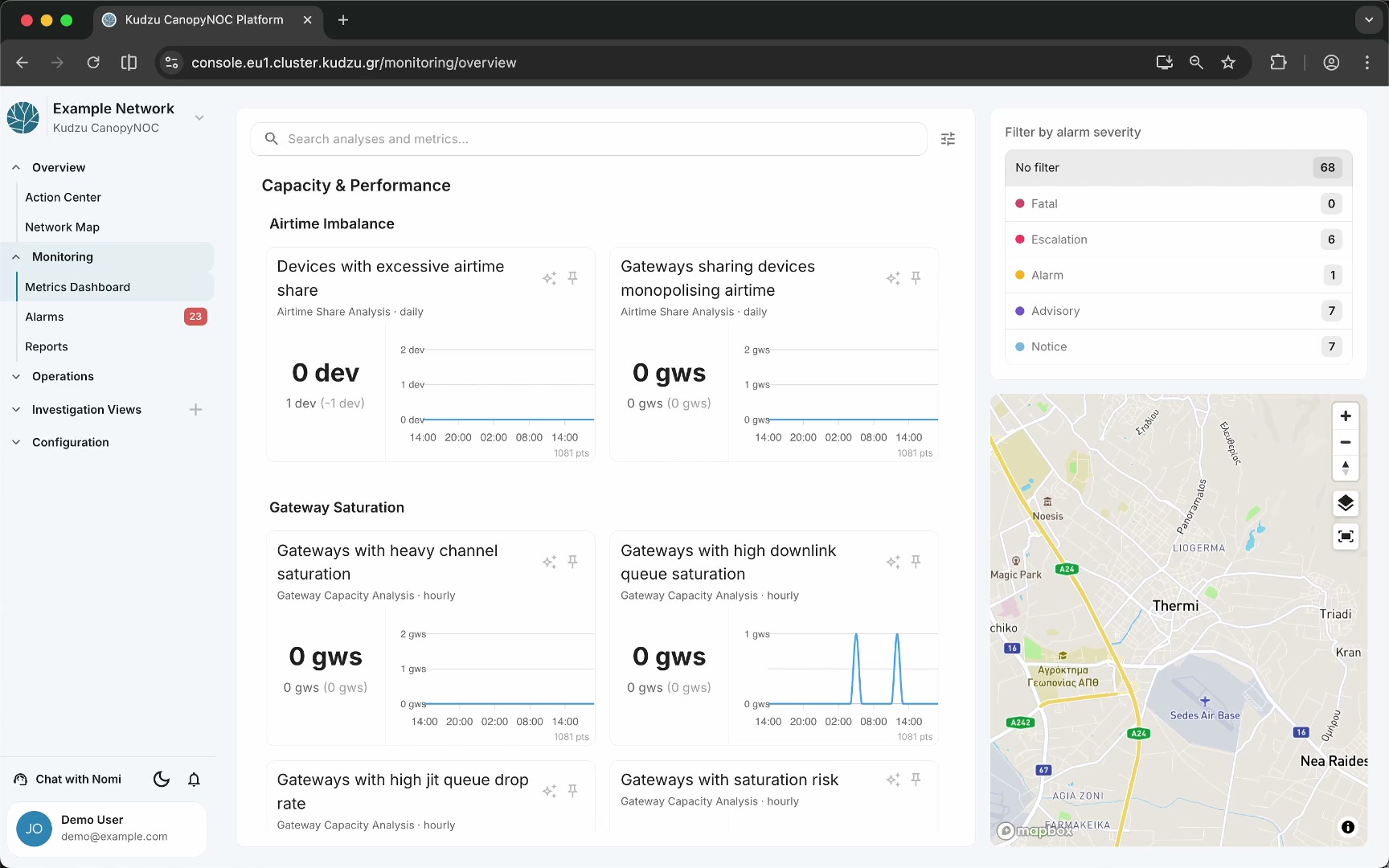Collapse the Overview section
The image size is (1389, 868).
[x=16, y=168]
